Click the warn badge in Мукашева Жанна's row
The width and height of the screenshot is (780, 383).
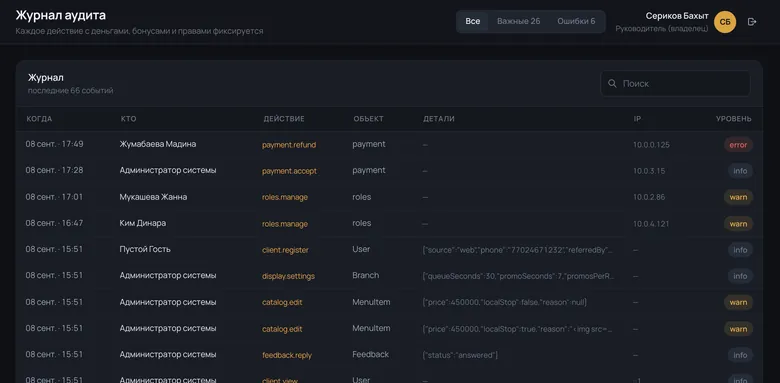coord(738,197)
